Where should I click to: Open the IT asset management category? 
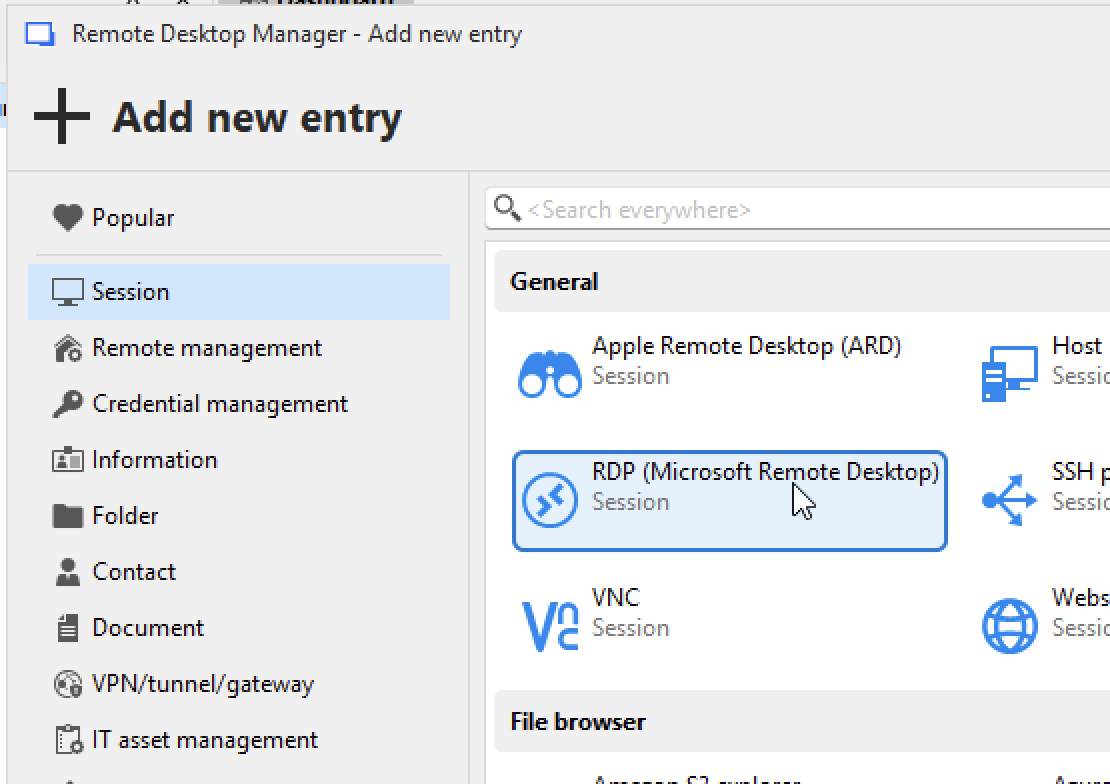click(204, 740)
